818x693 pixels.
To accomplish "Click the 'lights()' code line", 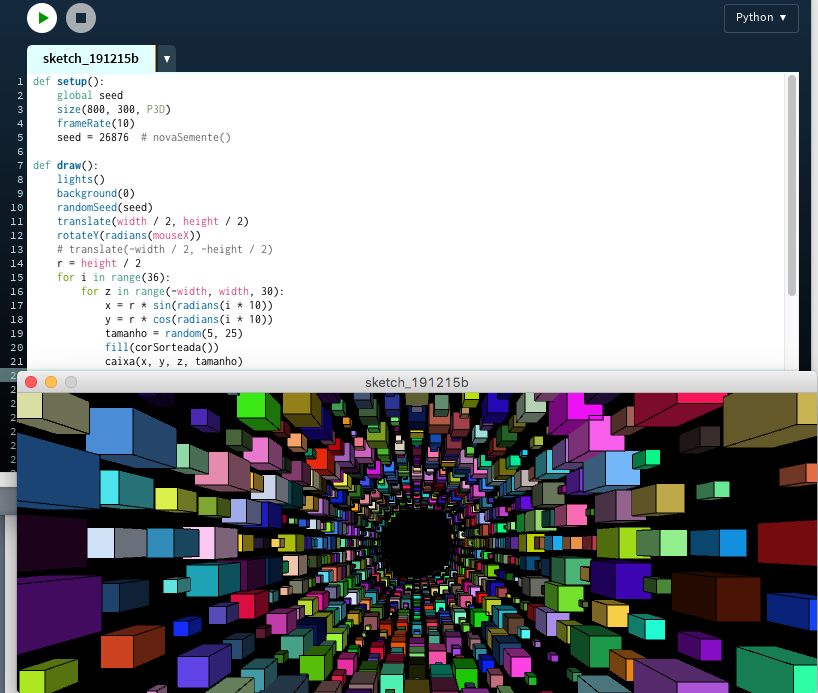I will [x=80, y=180].
